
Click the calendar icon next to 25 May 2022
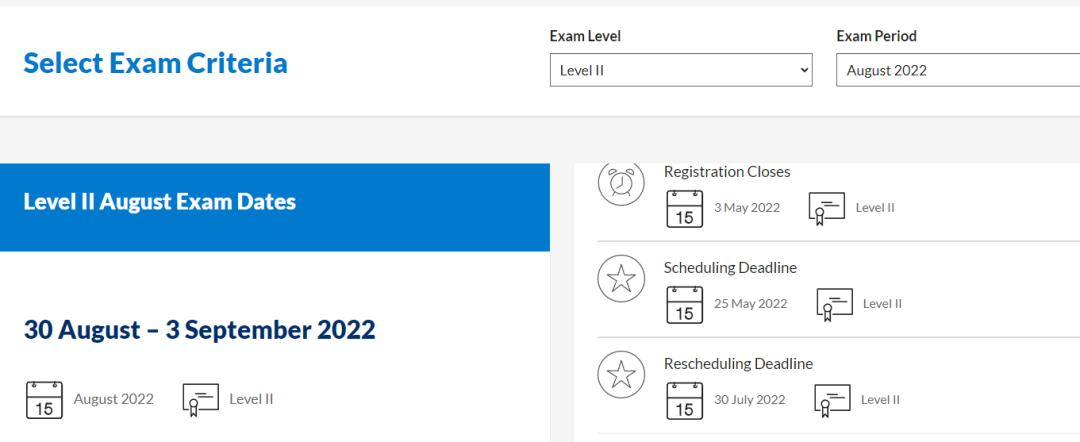(x=684, y=304)
